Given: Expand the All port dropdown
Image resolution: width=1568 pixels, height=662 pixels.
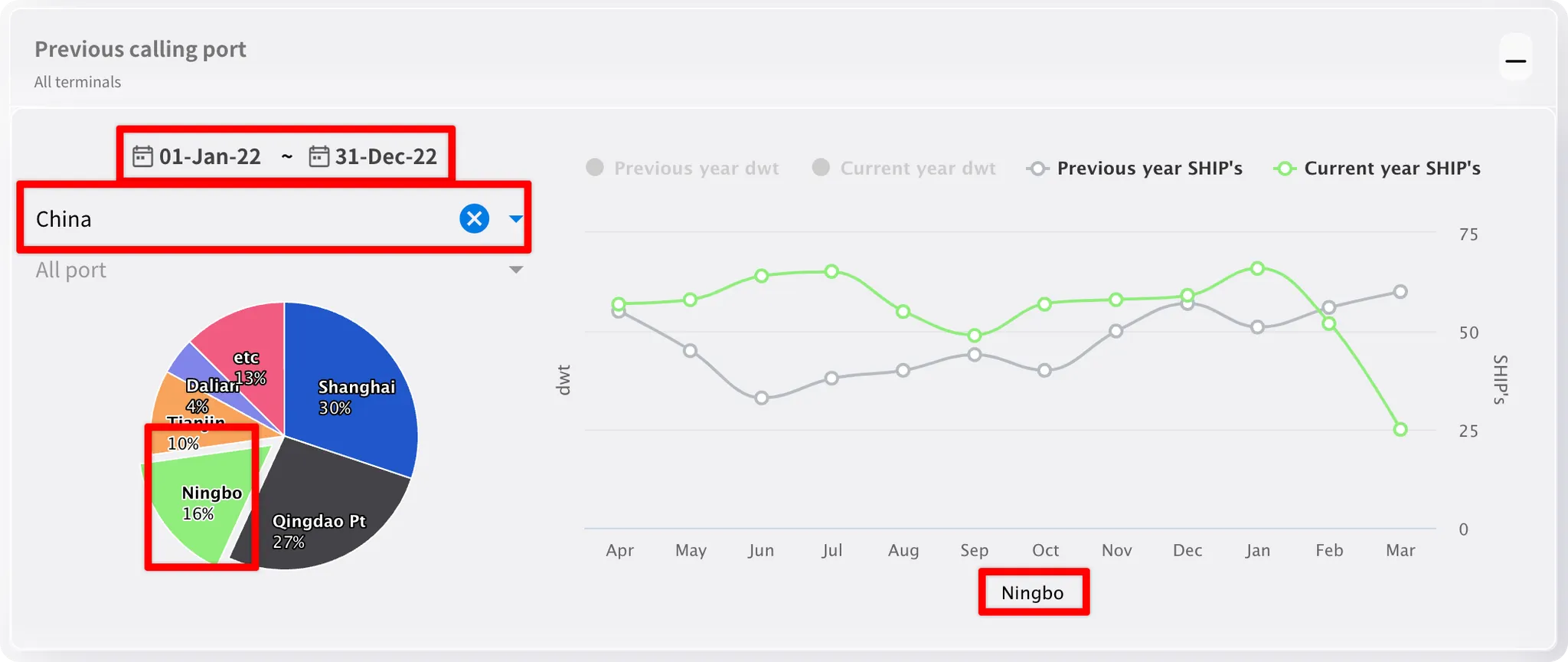Looking at the screenshot, I should coord(516,270).
